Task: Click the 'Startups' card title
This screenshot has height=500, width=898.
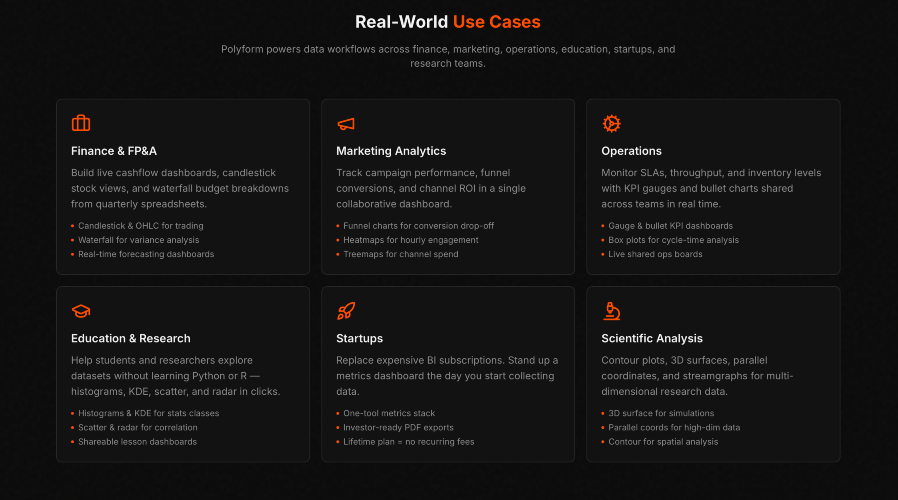Action: point(360,338)
